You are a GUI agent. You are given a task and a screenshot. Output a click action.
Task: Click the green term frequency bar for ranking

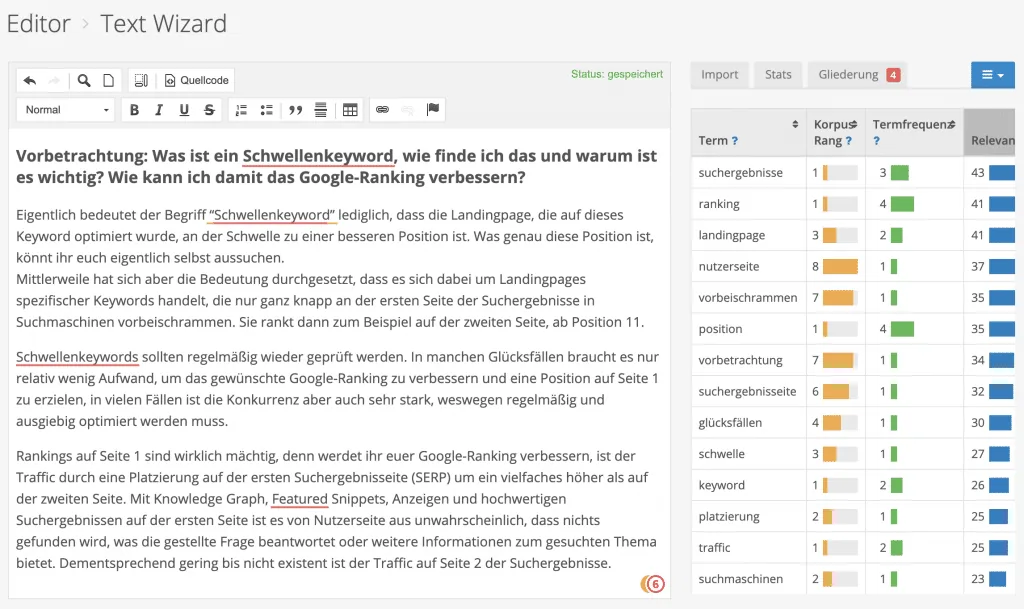pyautogui.click(x=902, y=204)
